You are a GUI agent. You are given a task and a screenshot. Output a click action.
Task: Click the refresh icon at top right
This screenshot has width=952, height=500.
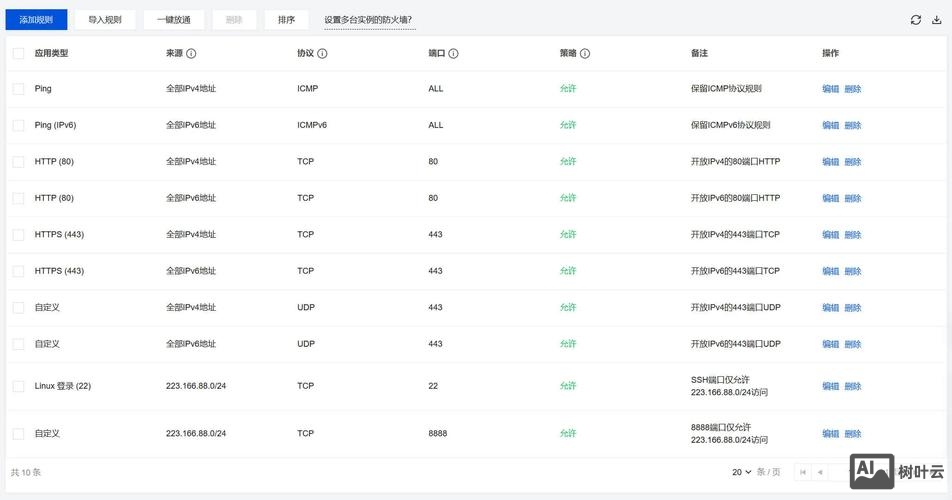pos(915,20)
